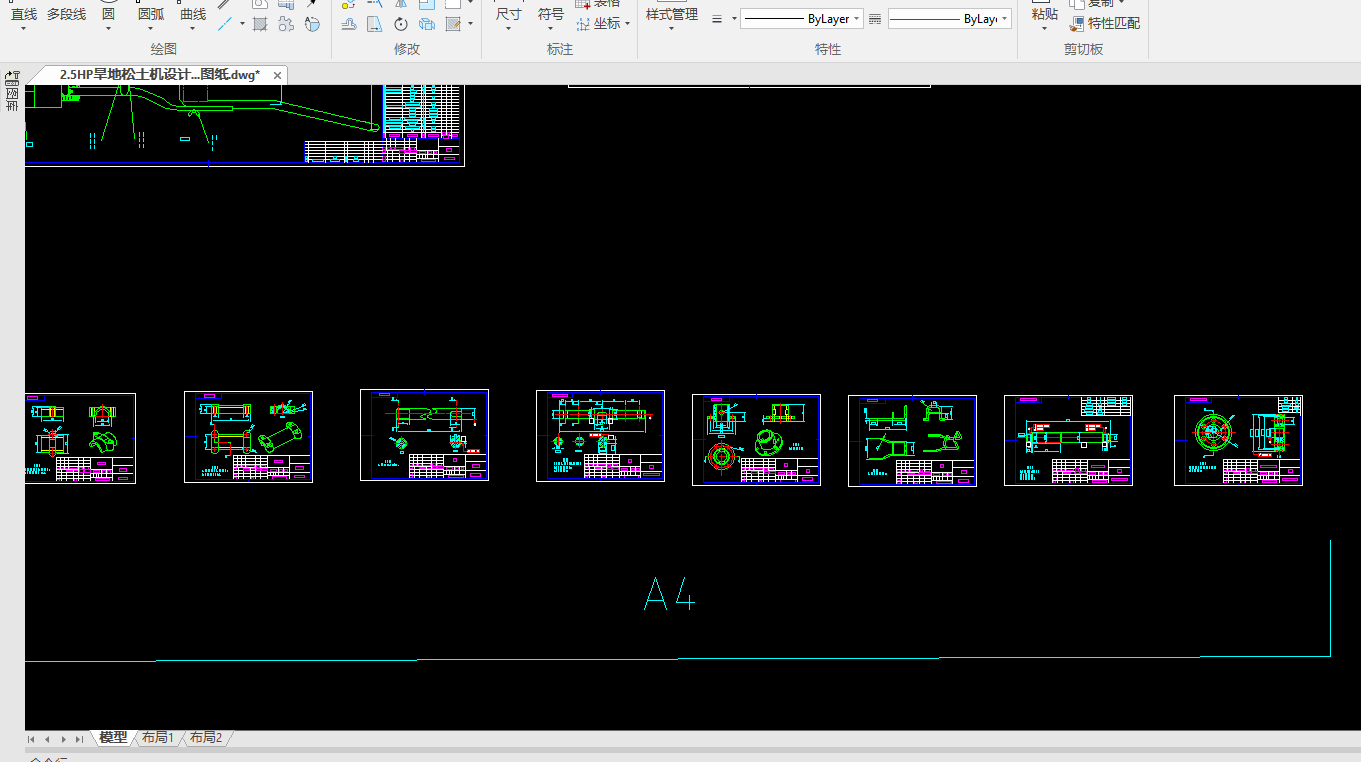Click the A4 text in the drawing

click(x=669, y=593)
